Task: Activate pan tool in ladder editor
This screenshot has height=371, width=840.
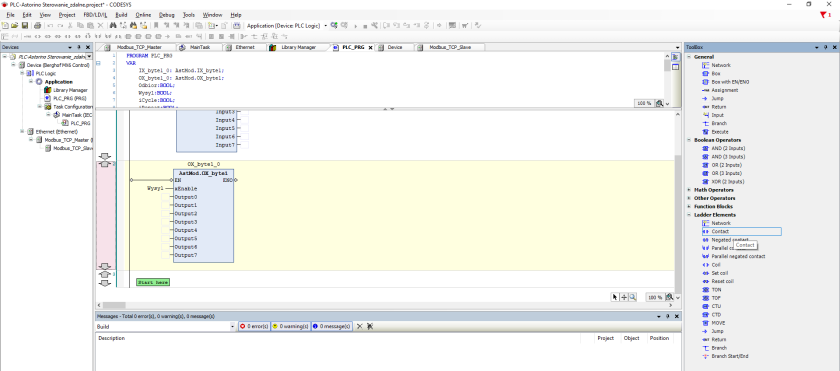Action: [x=624, y=297]
